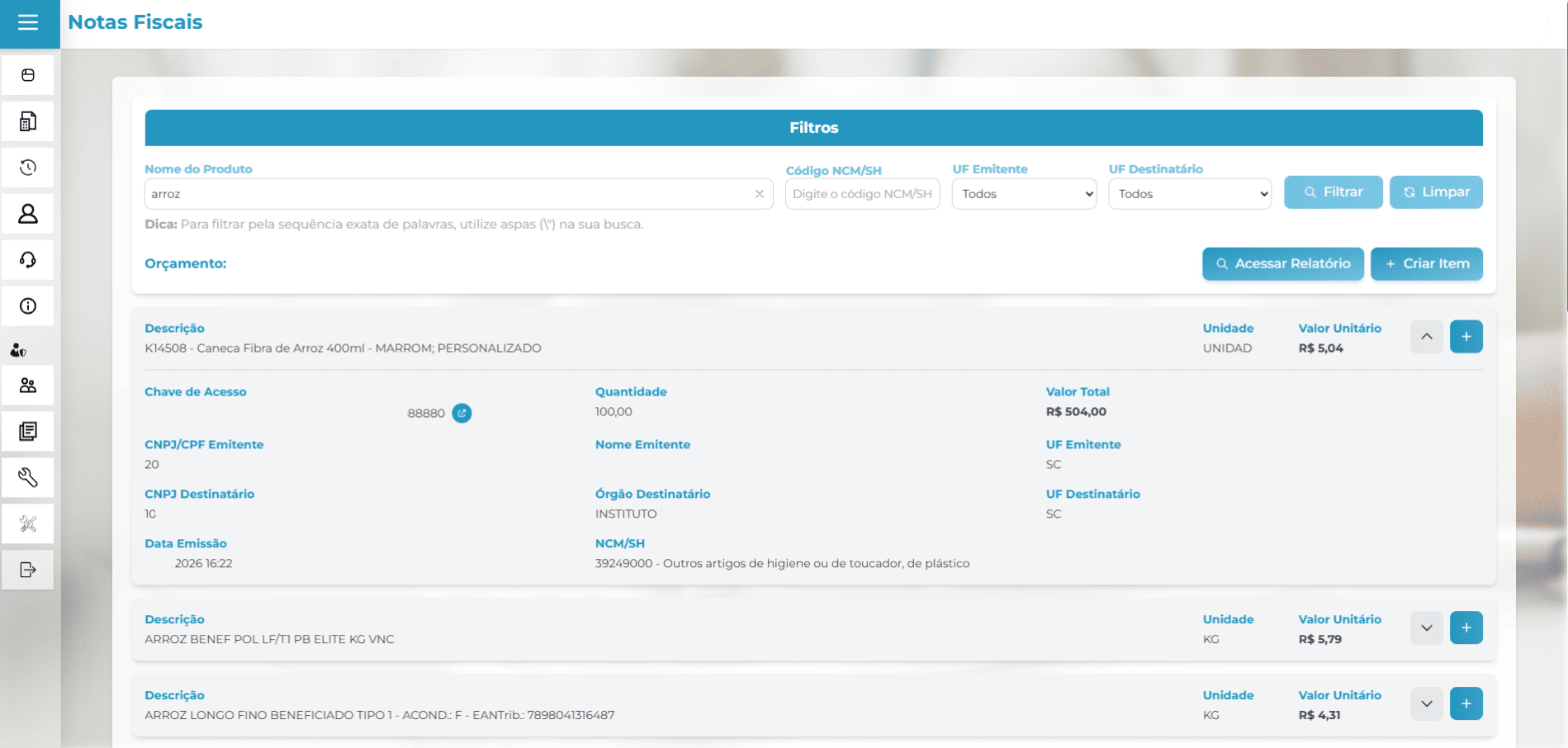Open the group of users icon
The width and height of the screenshot is (1568, 748).
coord(27,385)
